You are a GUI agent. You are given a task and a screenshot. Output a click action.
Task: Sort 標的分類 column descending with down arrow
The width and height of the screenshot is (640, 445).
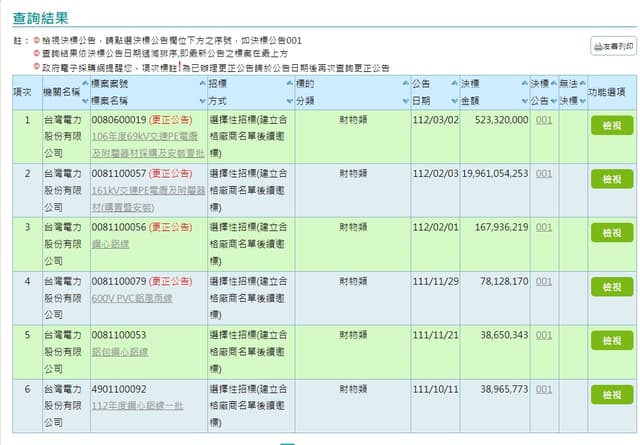point(406,101)
